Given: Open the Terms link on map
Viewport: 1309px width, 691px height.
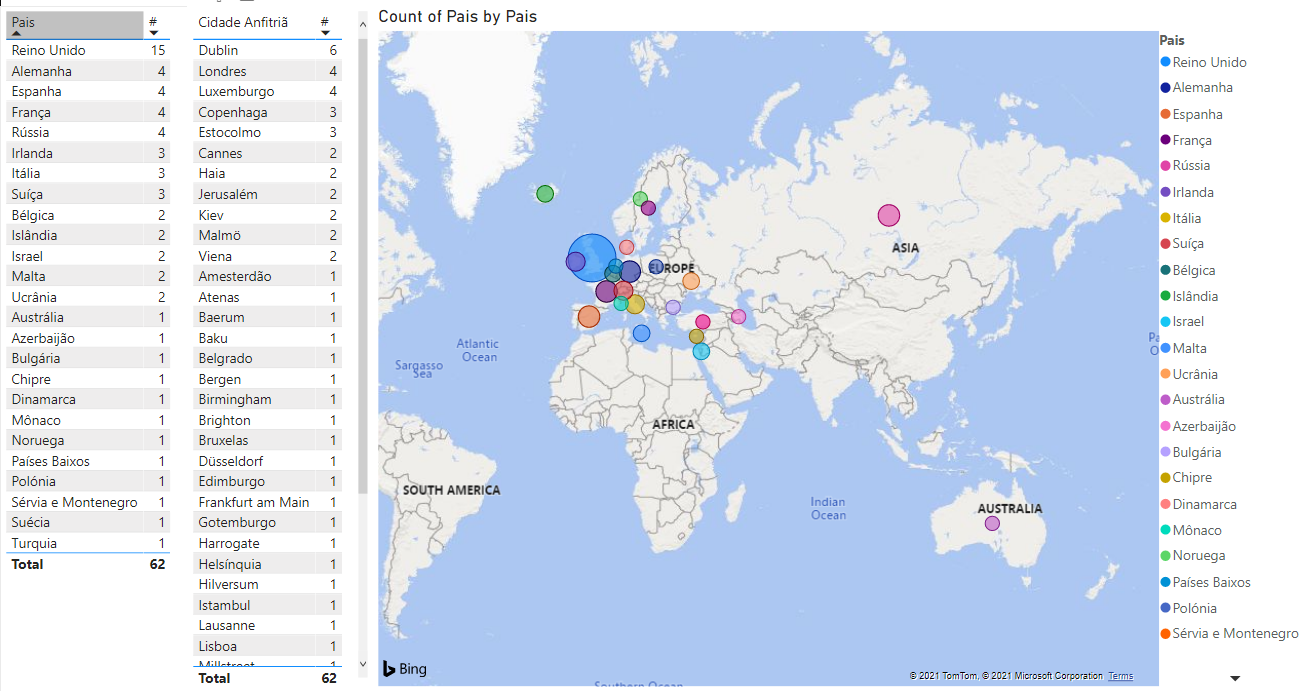Looking at the screenshot, I should tap(1121, 676).
